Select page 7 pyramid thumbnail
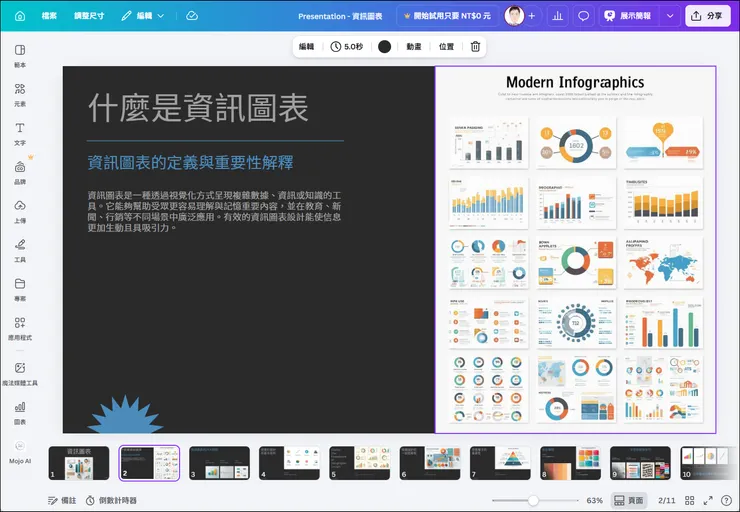Viewport: 740px width, 512px height. tap(500, 463)
